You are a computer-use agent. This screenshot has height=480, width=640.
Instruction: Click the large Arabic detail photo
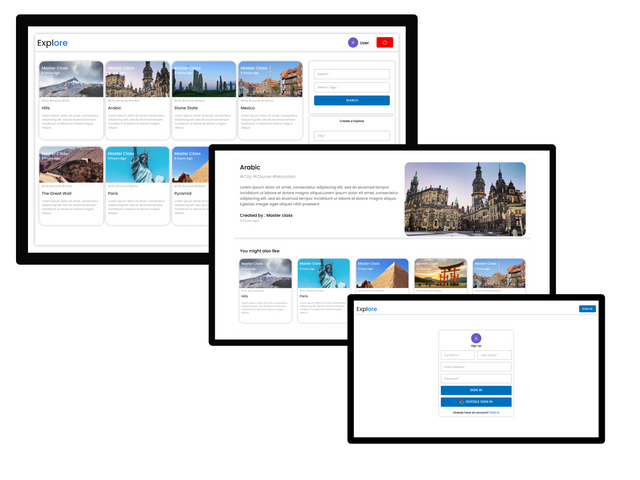[464, 198]
